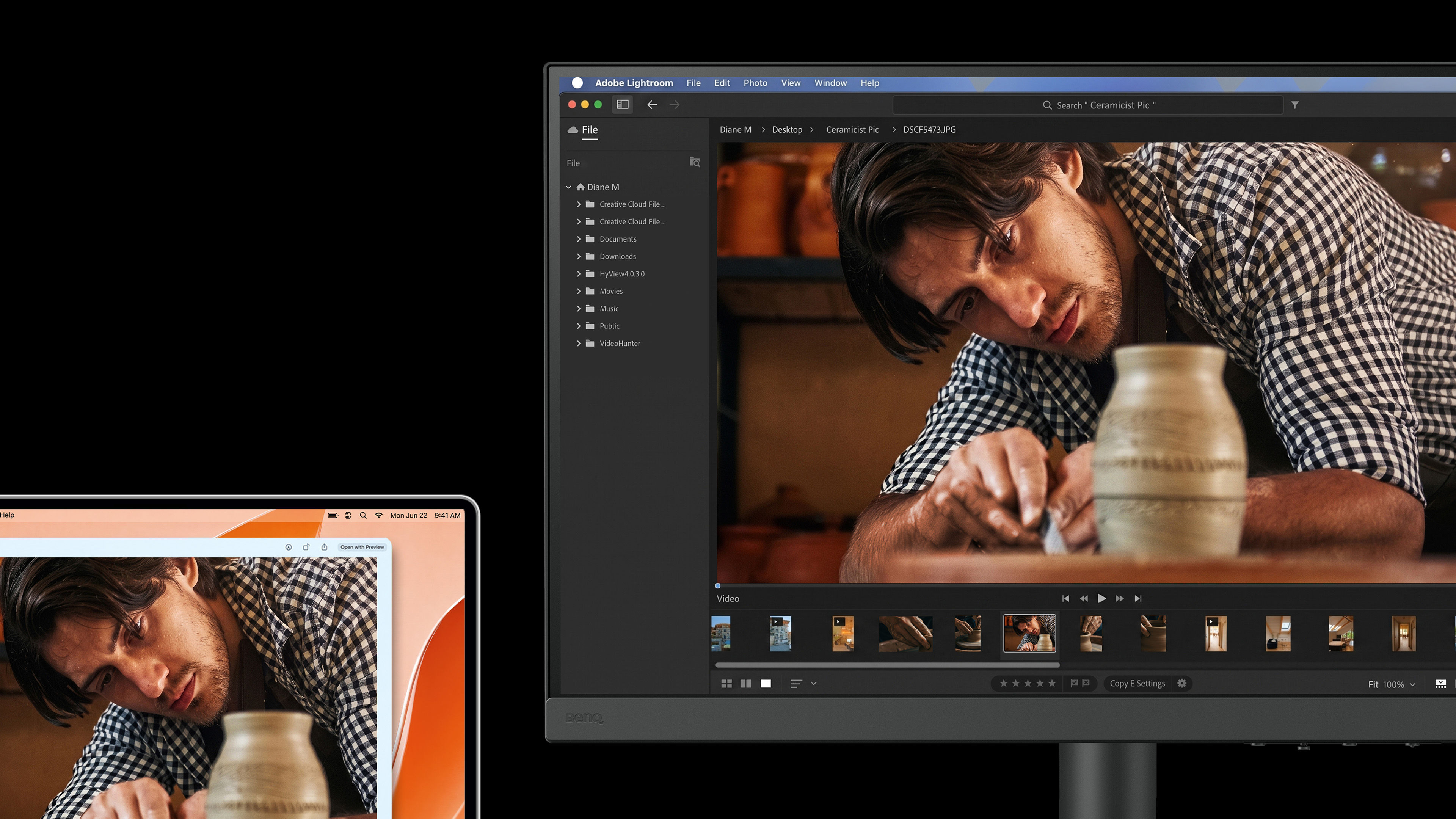
Task: Click the rotate icon in the laptop preview window
Action: tap(306, 547)
